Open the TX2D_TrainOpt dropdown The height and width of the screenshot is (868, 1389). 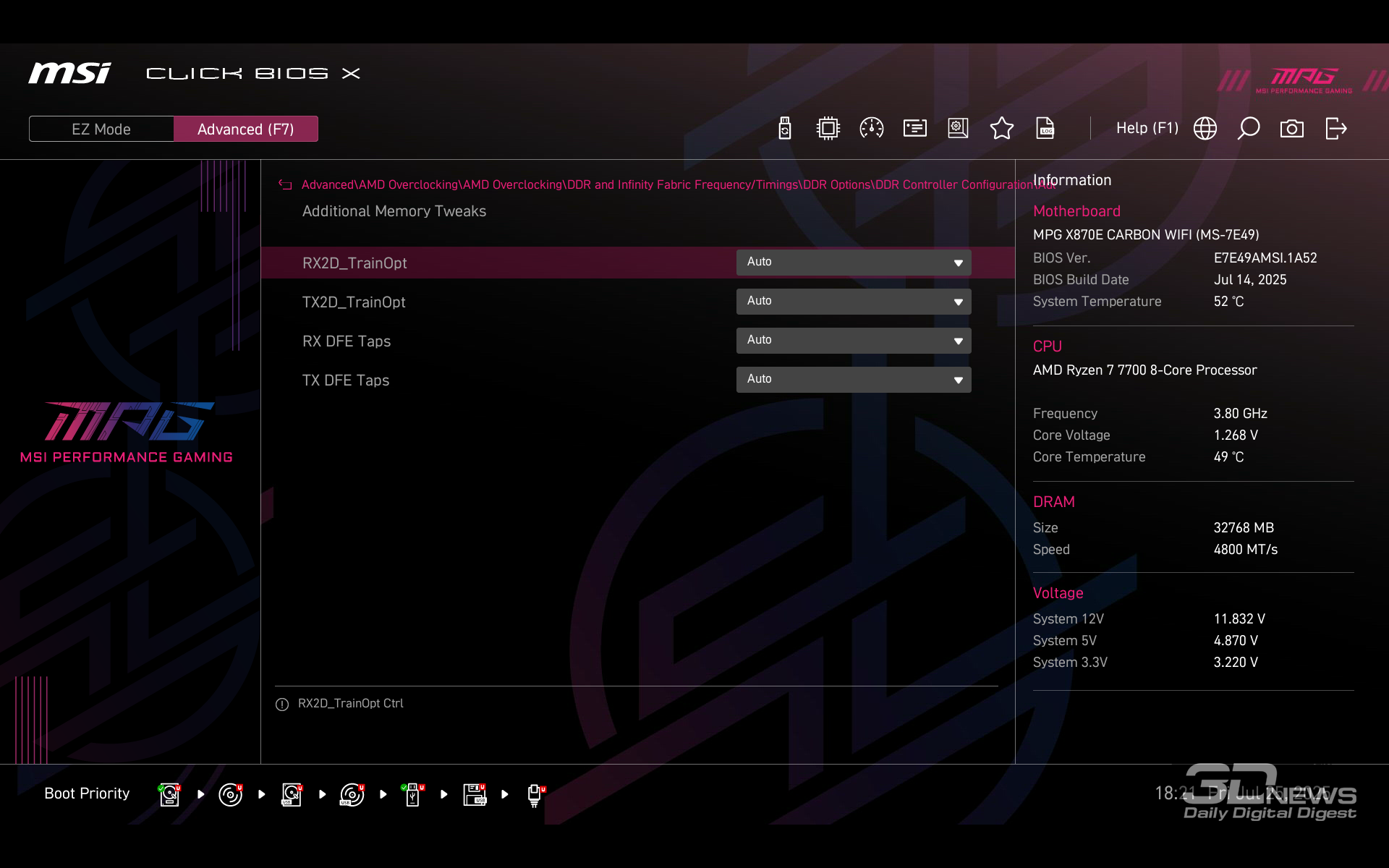click(854, 302)
